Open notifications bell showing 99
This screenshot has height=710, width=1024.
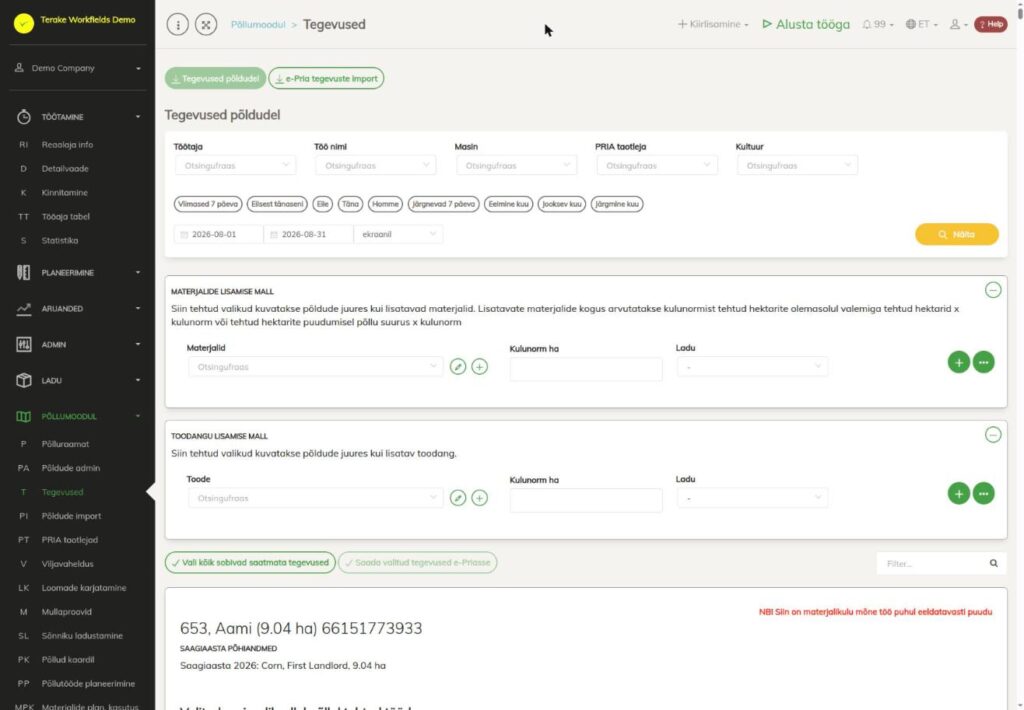(x=877, y=24)
